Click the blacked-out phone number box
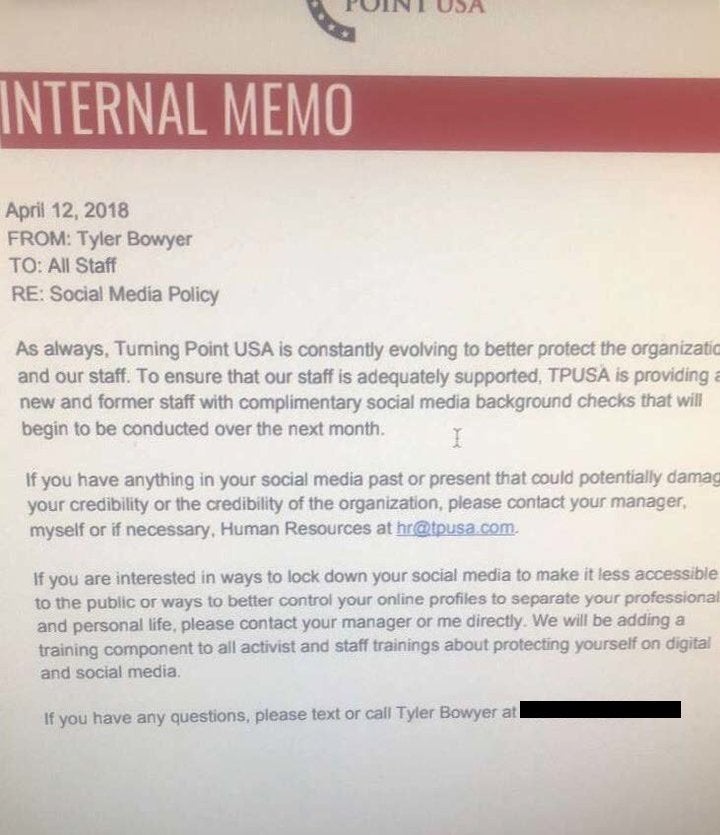 click(x=600, y=709)
